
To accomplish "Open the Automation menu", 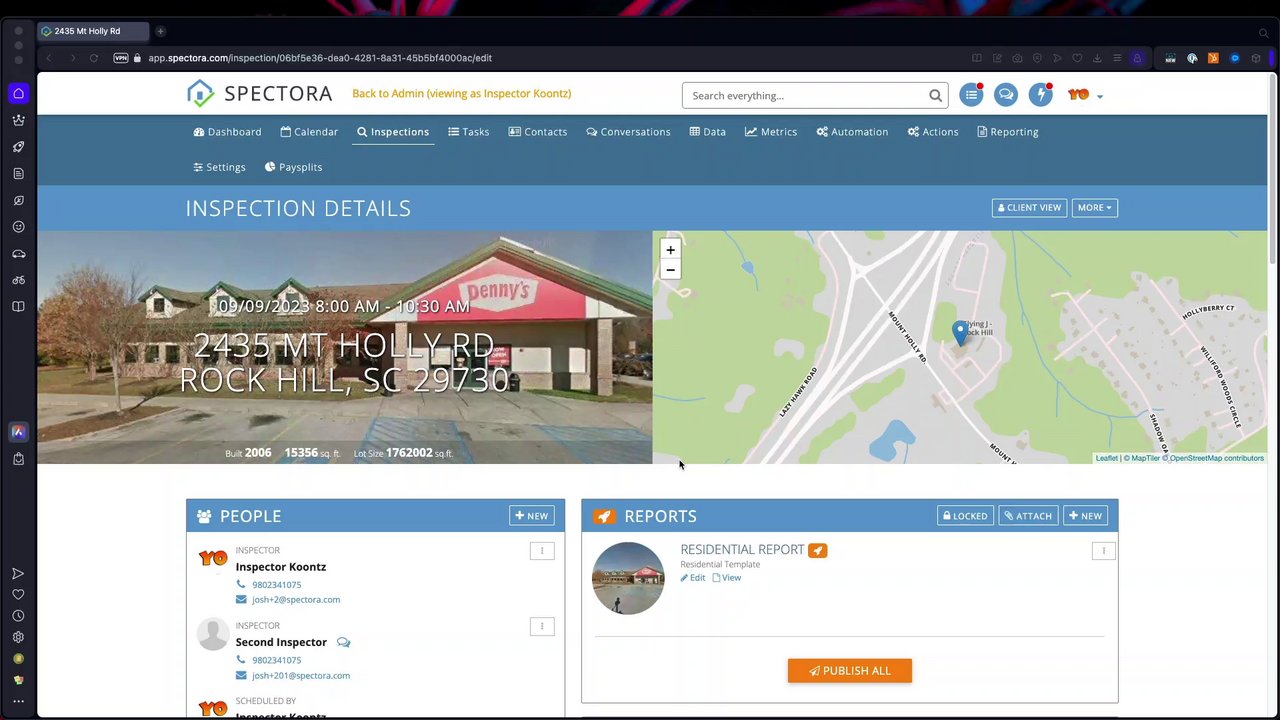I will point(851,132).
